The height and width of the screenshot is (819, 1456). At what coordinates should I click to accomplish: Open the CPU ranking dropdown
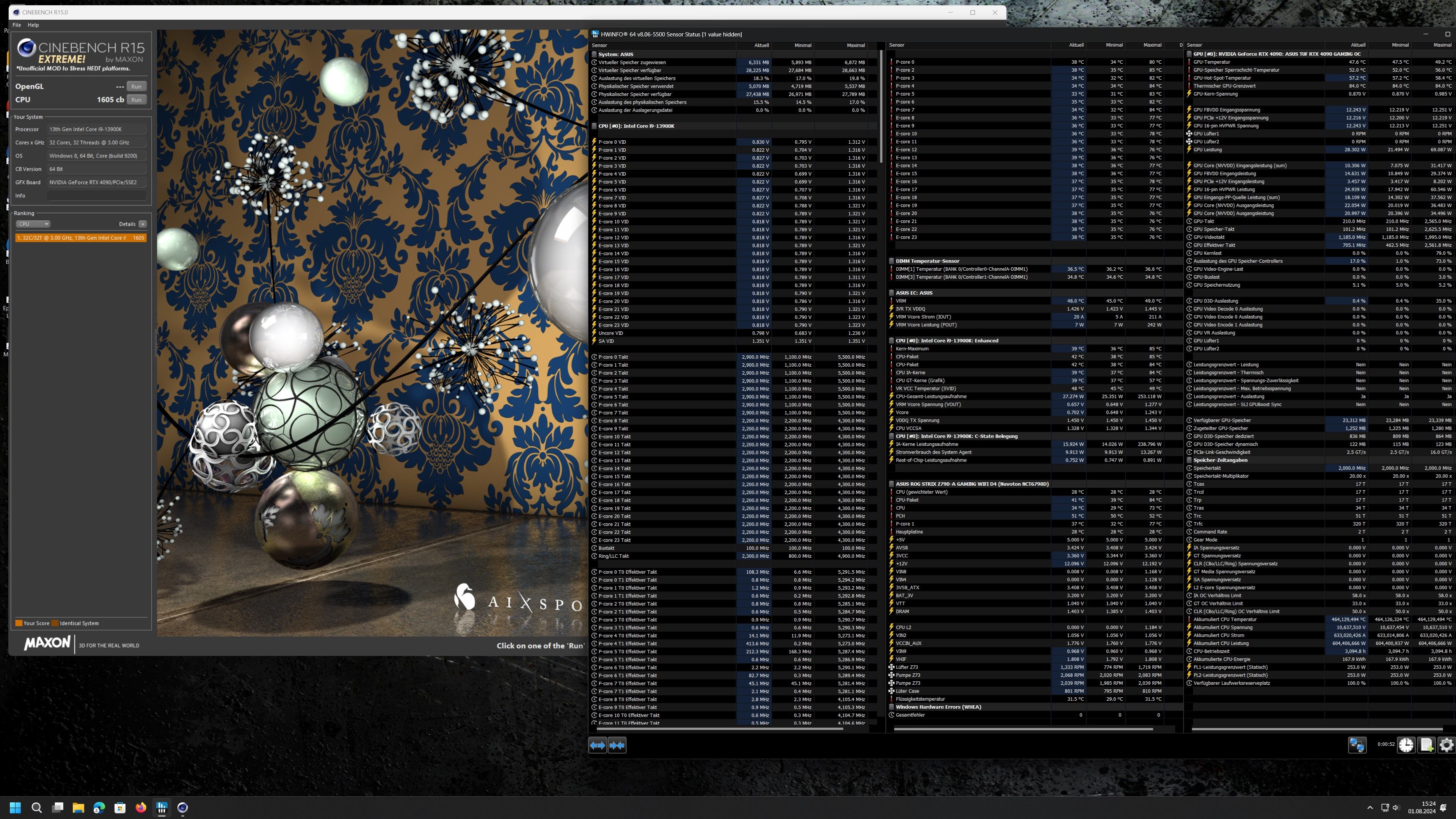[x=33, y=224]
